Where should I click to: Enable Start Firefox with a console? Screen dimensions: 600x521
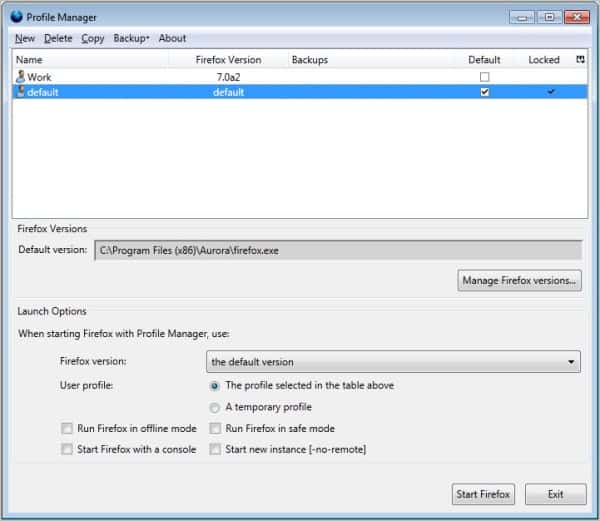66,450
